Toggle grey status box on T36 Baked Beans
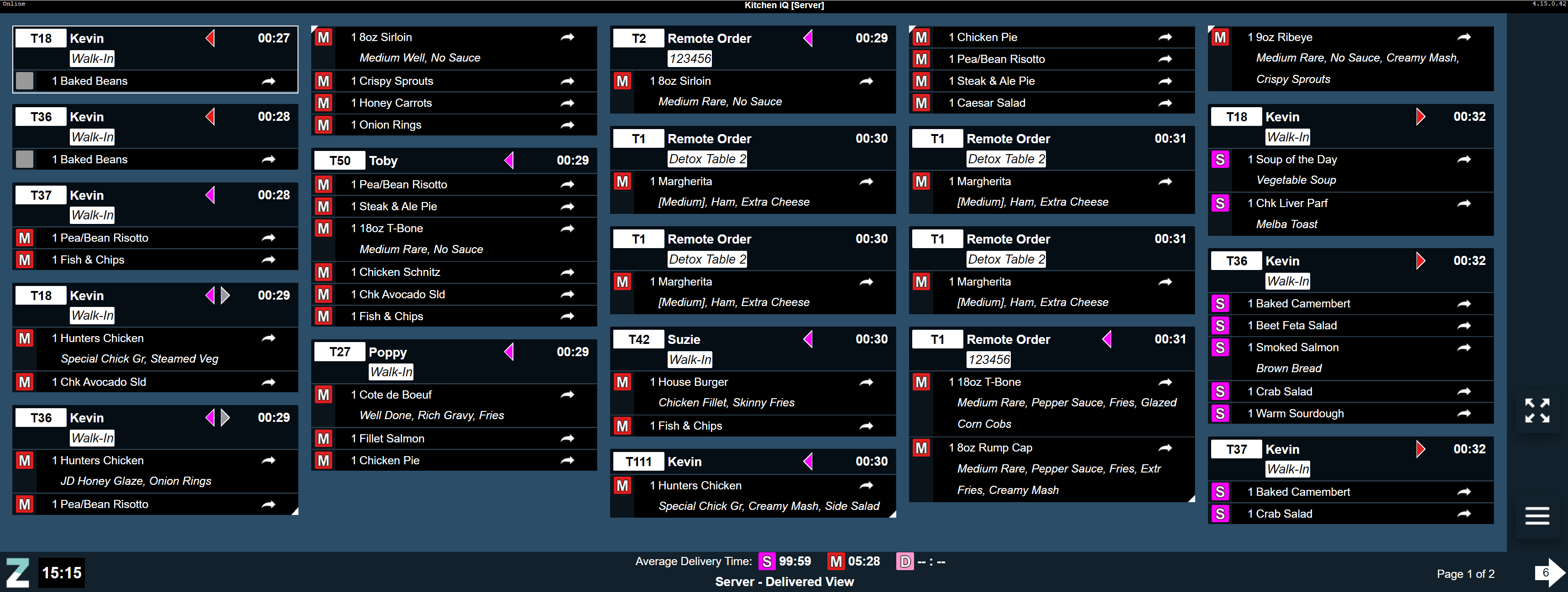 coord(24,160)
